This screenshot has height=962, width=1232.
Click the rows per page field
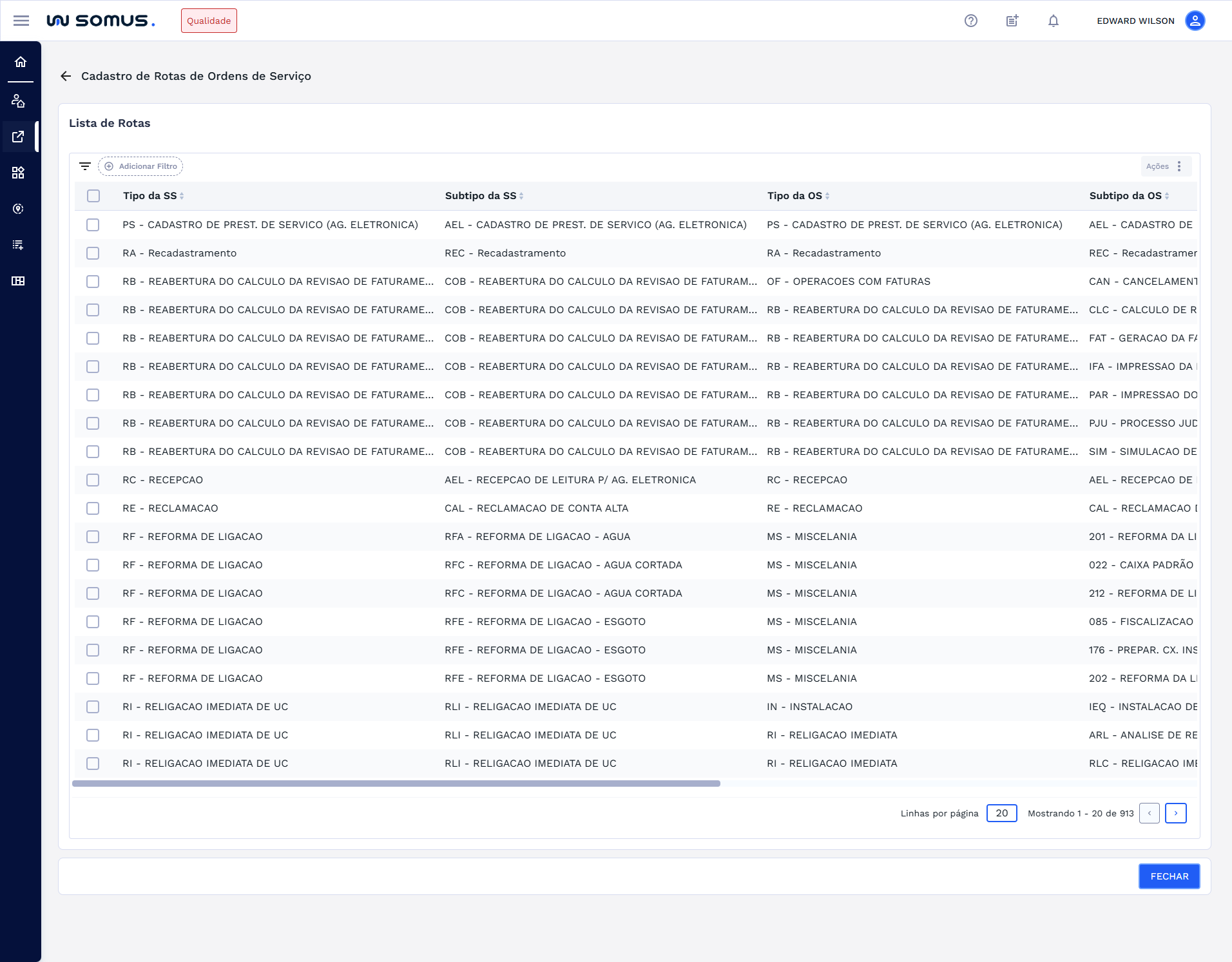coord(1001,813)
